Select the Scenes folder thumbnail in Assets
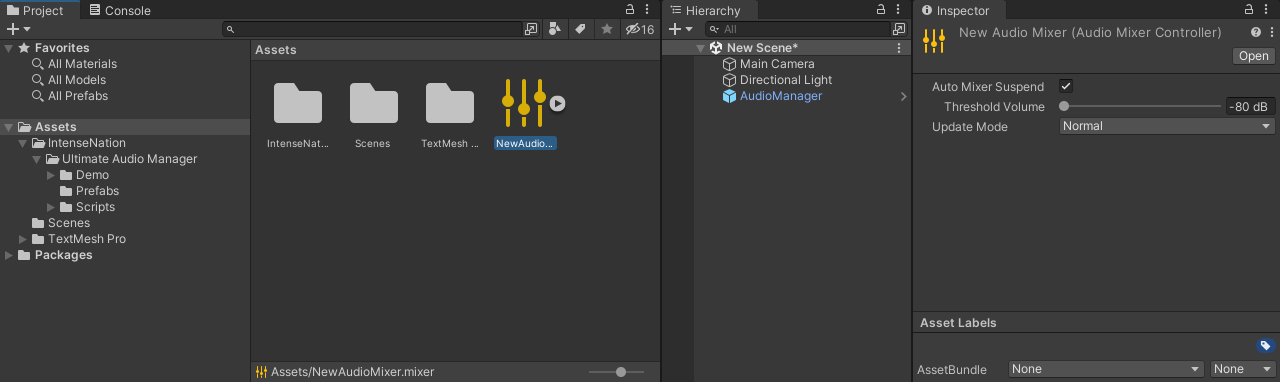The width and height of the screenshot is (1280, 382). click(374, 103)
